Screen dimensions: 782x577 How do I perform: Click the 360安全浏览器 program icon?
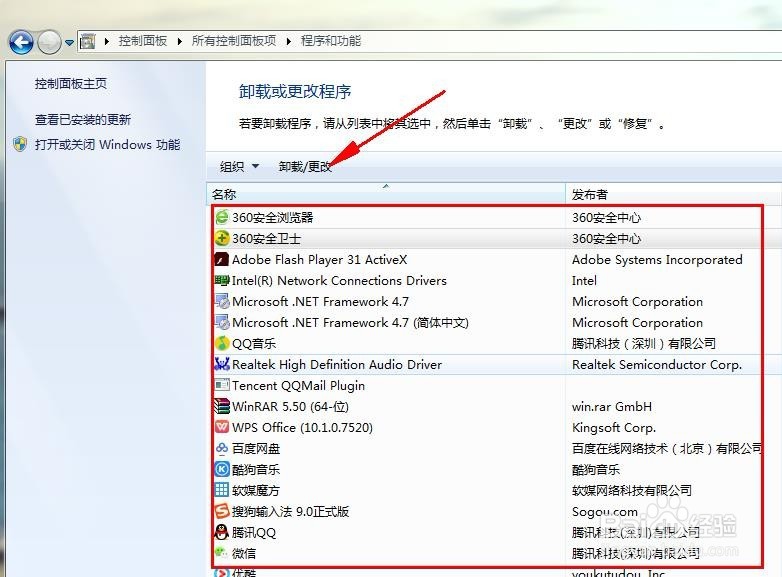point(222,217)
